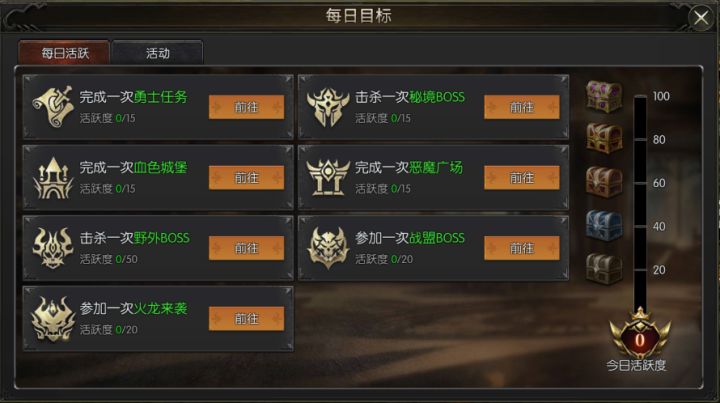Click 前往 for 完成一次勇士任务
The width and height of the screenshot is (720, 403).
pyautogui.click(x=247, y=107)
